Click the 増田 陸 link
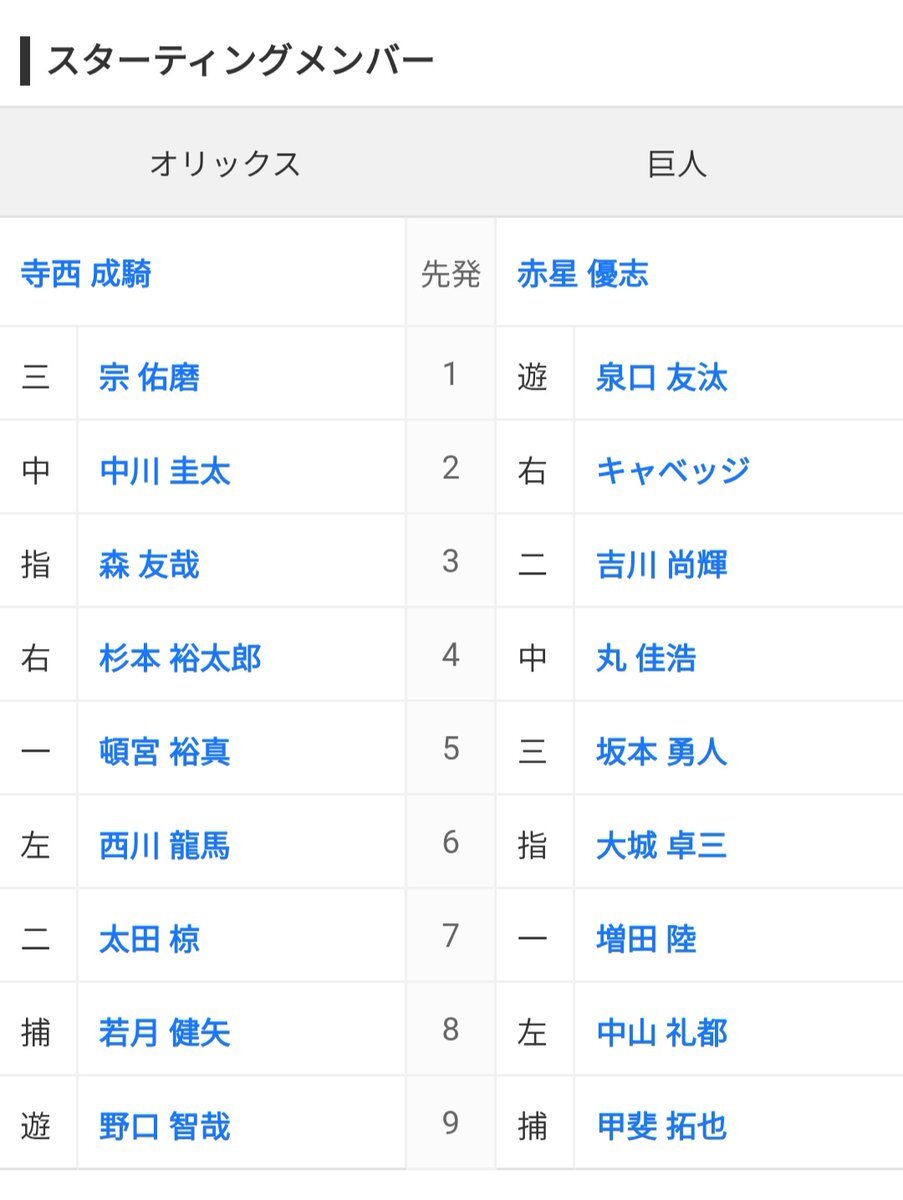This screenshot has width=903, height=1200. (x=646, y=939)
